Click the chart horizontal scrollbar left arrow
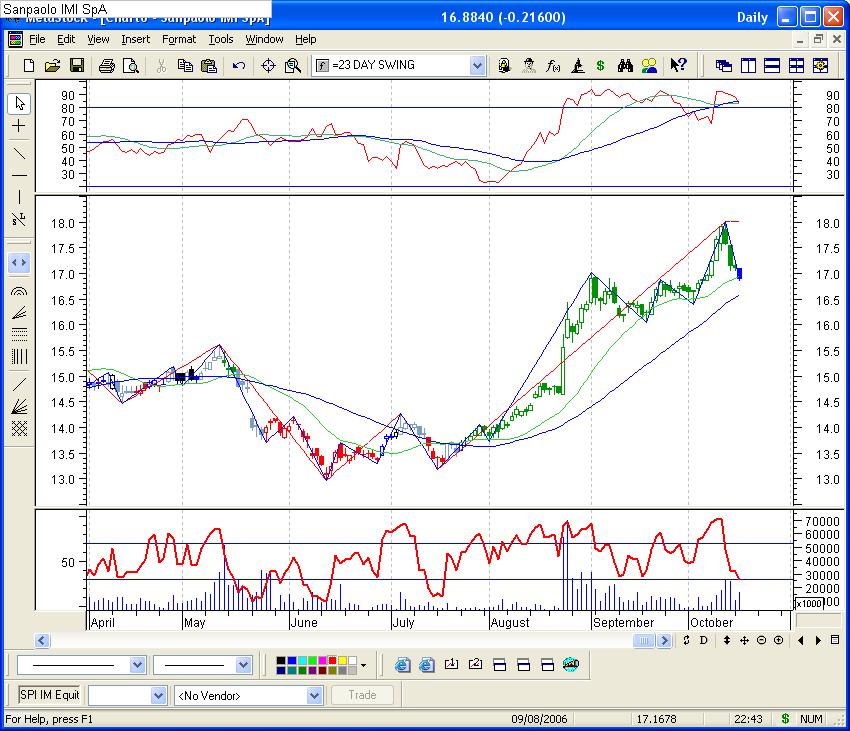This screenshot has width=850, height=731. [x=43, y=640]
